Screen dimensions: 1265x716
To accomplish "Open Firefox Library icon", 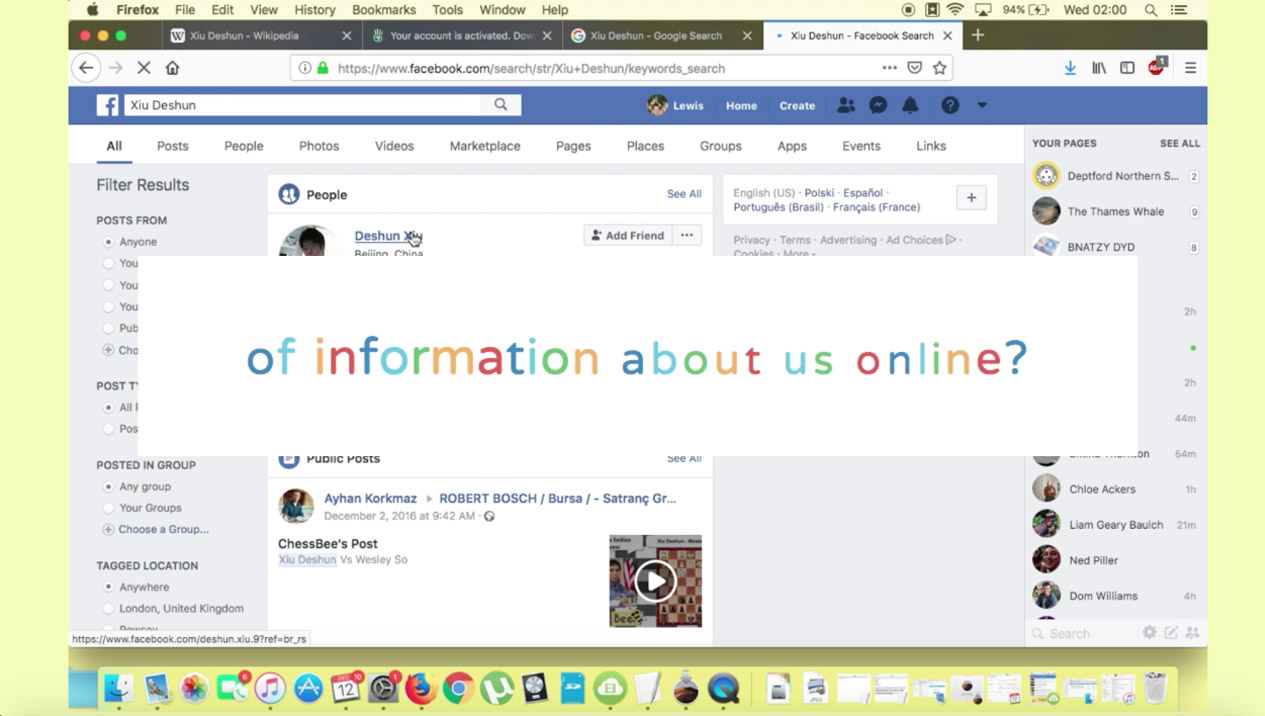I will coord(1099,68).
